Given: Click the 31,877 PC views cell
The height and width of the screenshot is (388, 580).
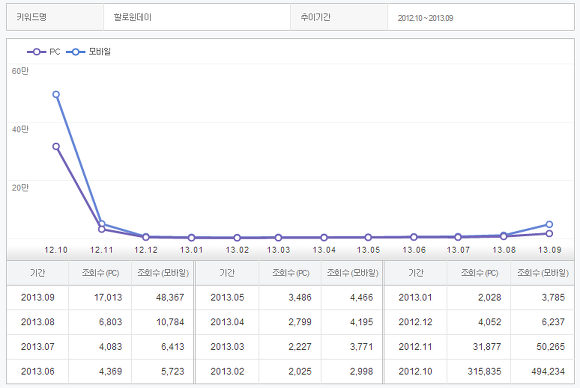Looking at the screenshot, I should 479,347.
